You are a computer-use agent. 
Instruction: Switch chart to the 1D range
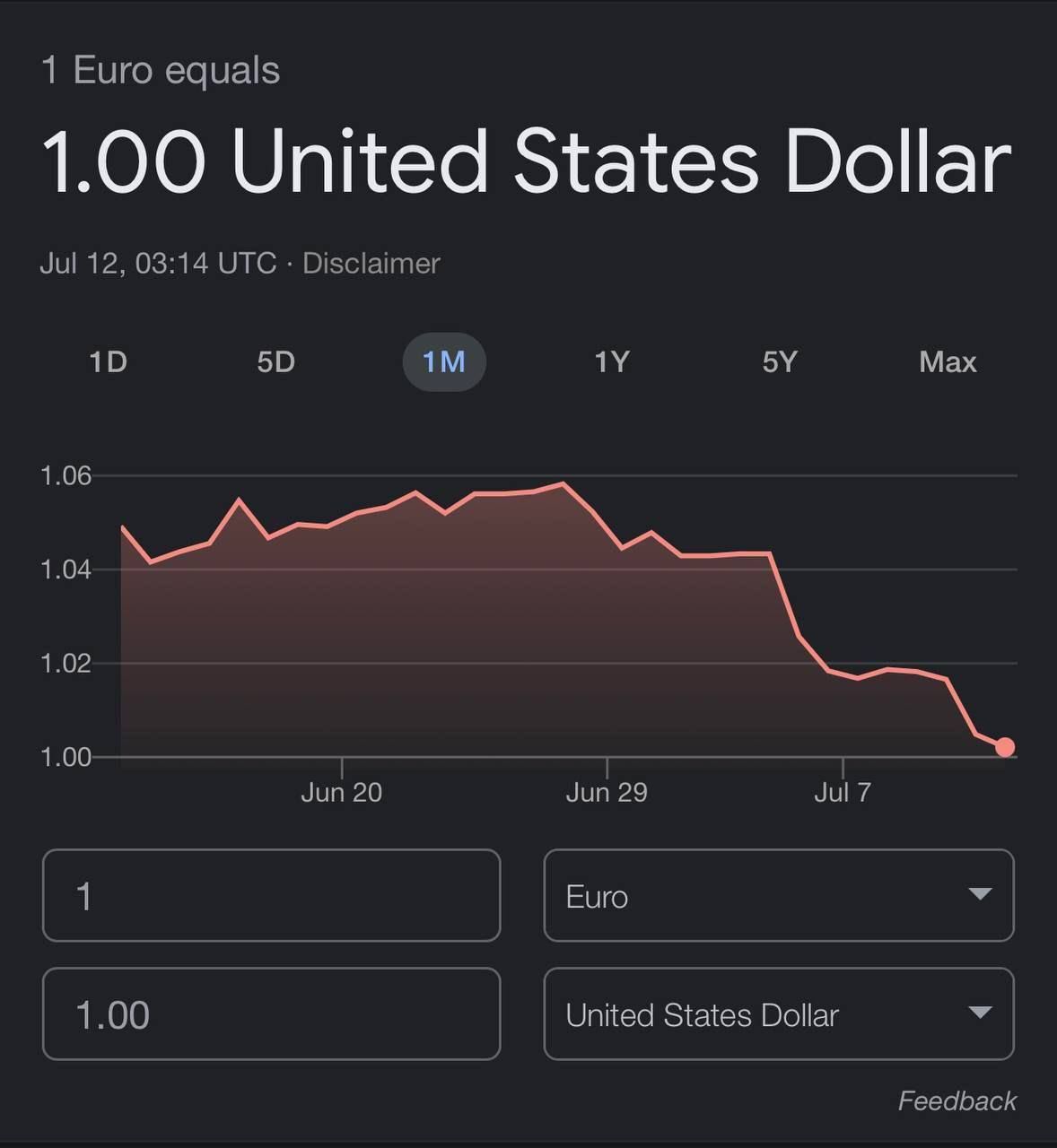click(x=109, y=362)
